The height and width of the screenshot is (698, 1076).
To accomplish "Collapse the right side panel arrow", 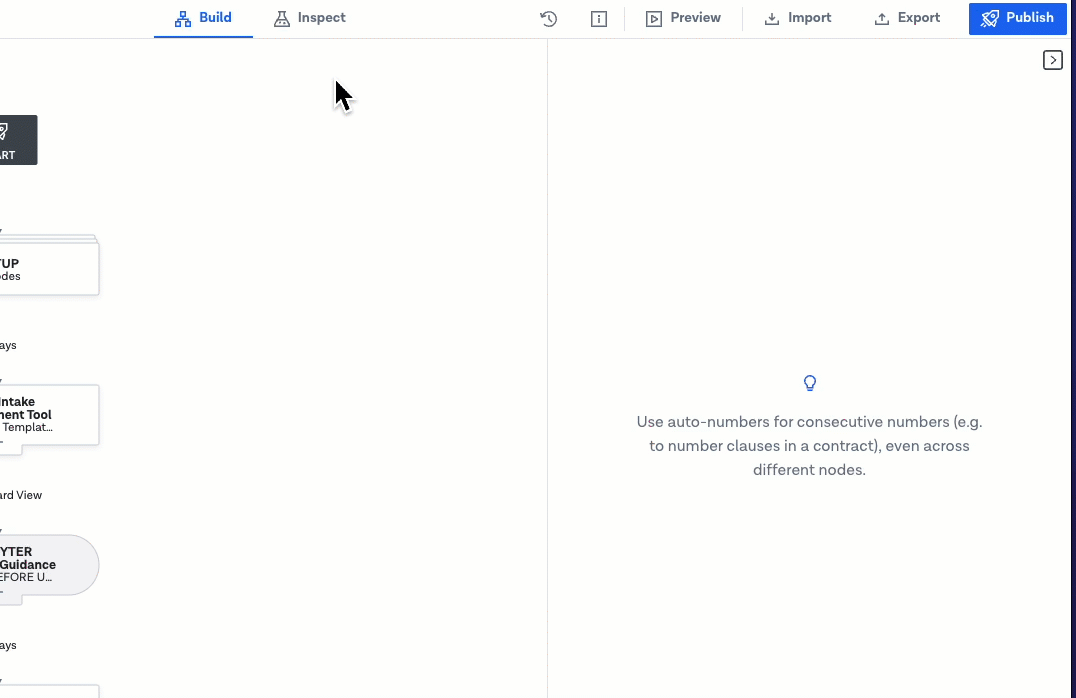I will coord(1053,60).
